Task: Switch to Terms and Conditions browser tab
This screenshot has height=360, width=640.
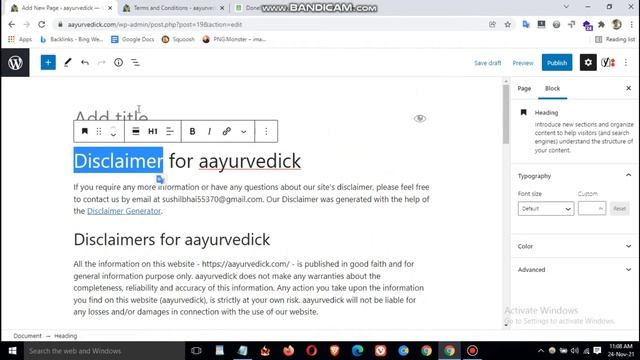Action: [x=173, y=8]
